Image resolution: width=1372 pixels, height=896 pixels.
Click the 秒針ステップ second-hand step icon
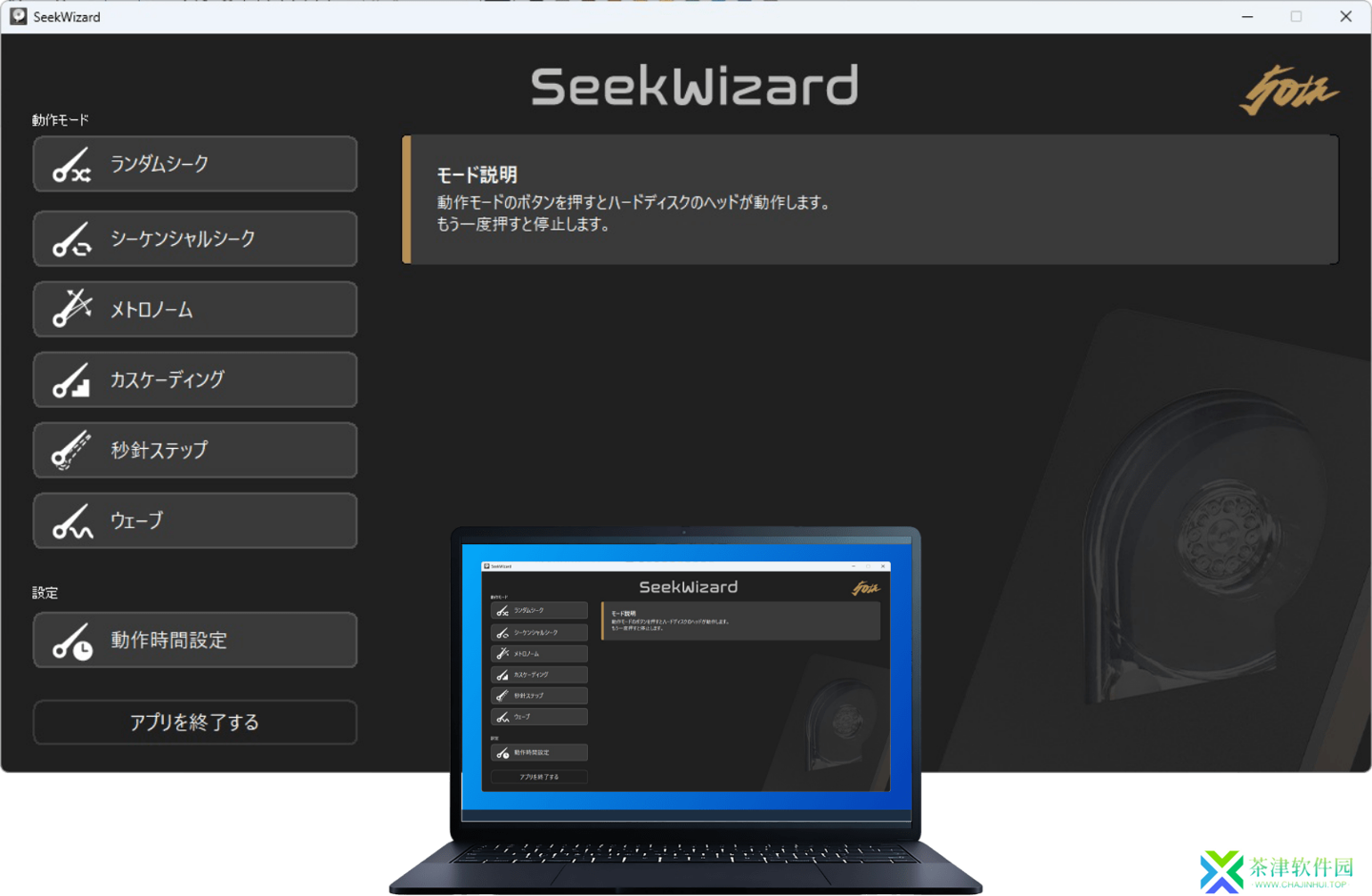[x=71, y=450]
